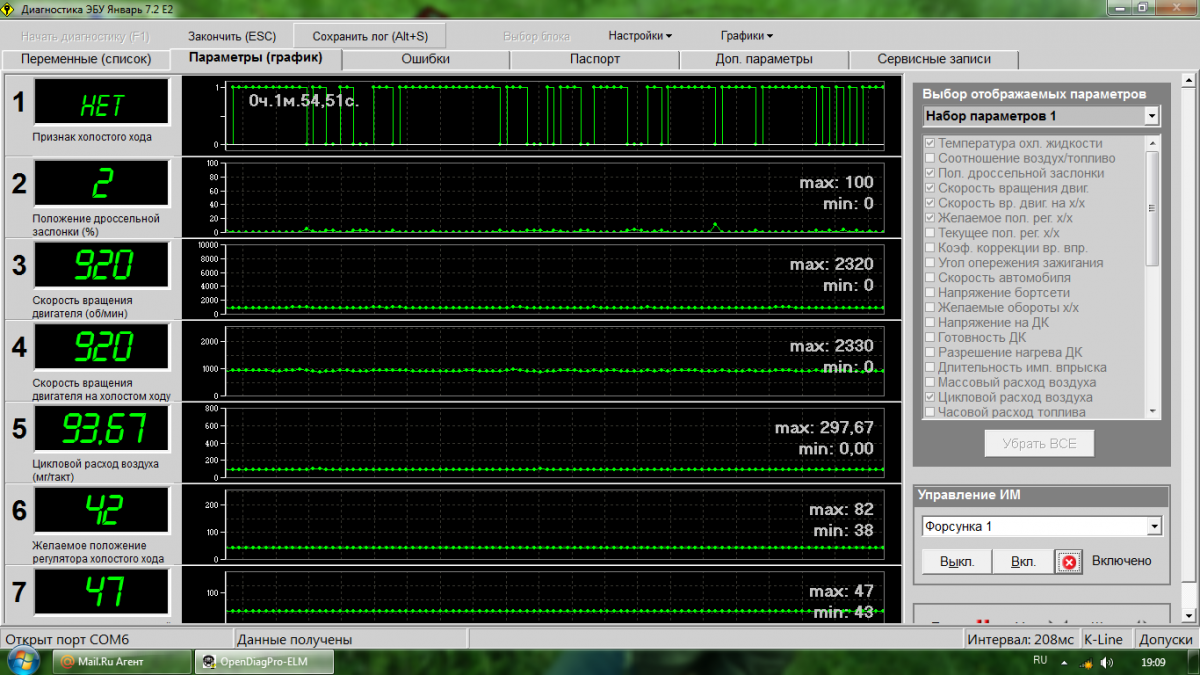Screen dimensions: 1200x675
Task: Open the network signal tray icon
Action: pyautogui.click(x=1085, y=663)
